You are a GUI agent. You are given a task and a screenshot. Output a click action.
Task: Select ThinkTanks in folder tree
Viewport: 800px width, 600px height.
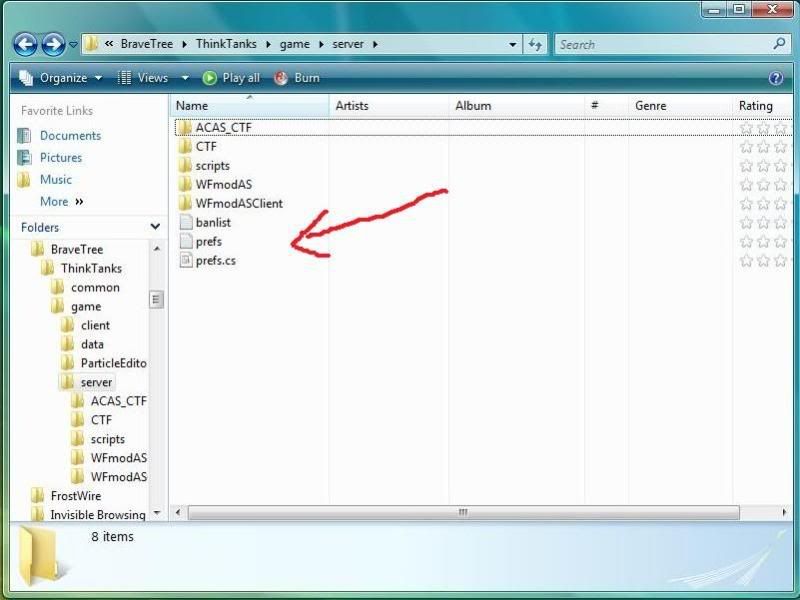[x=91, y=268]
